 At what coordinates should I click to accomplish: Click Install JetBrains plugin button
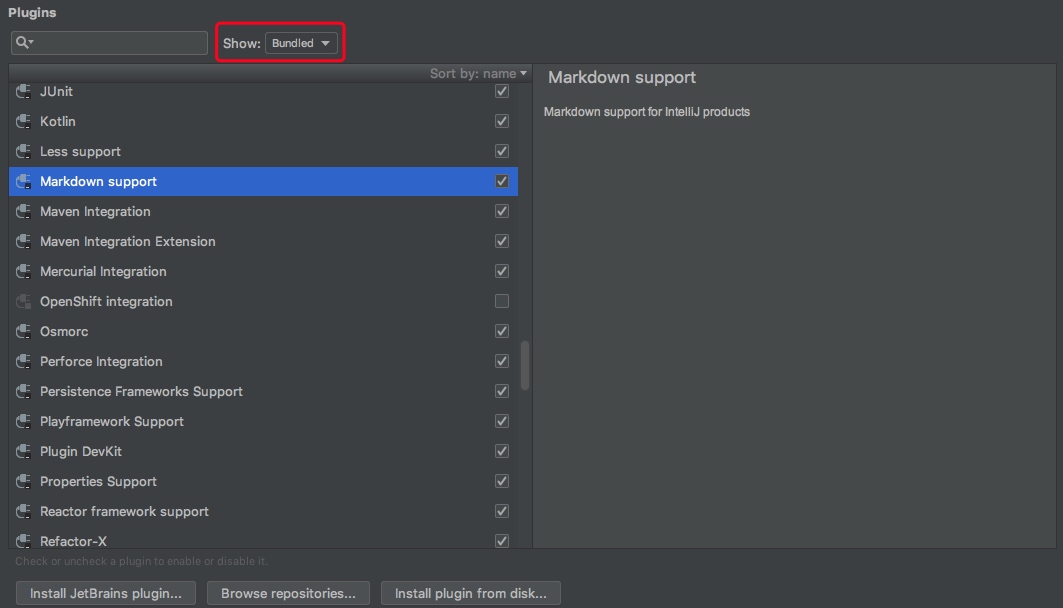pos(106,593)
